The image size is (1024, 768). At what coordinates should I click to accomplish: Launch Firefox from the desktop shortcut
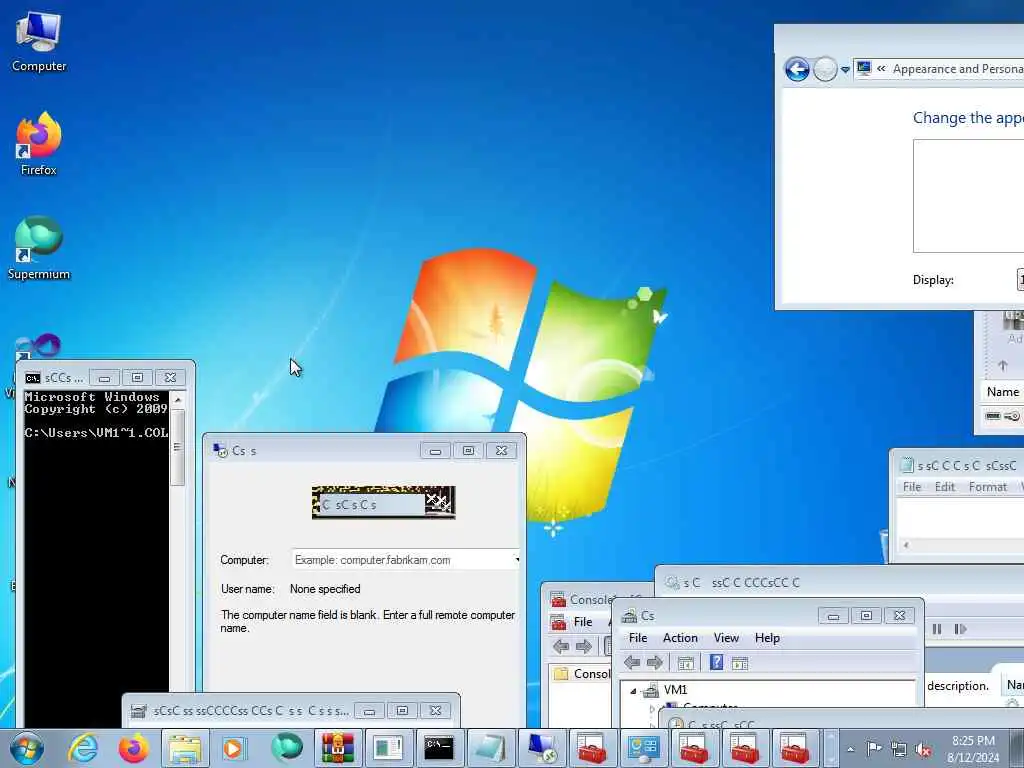(39, 144)
